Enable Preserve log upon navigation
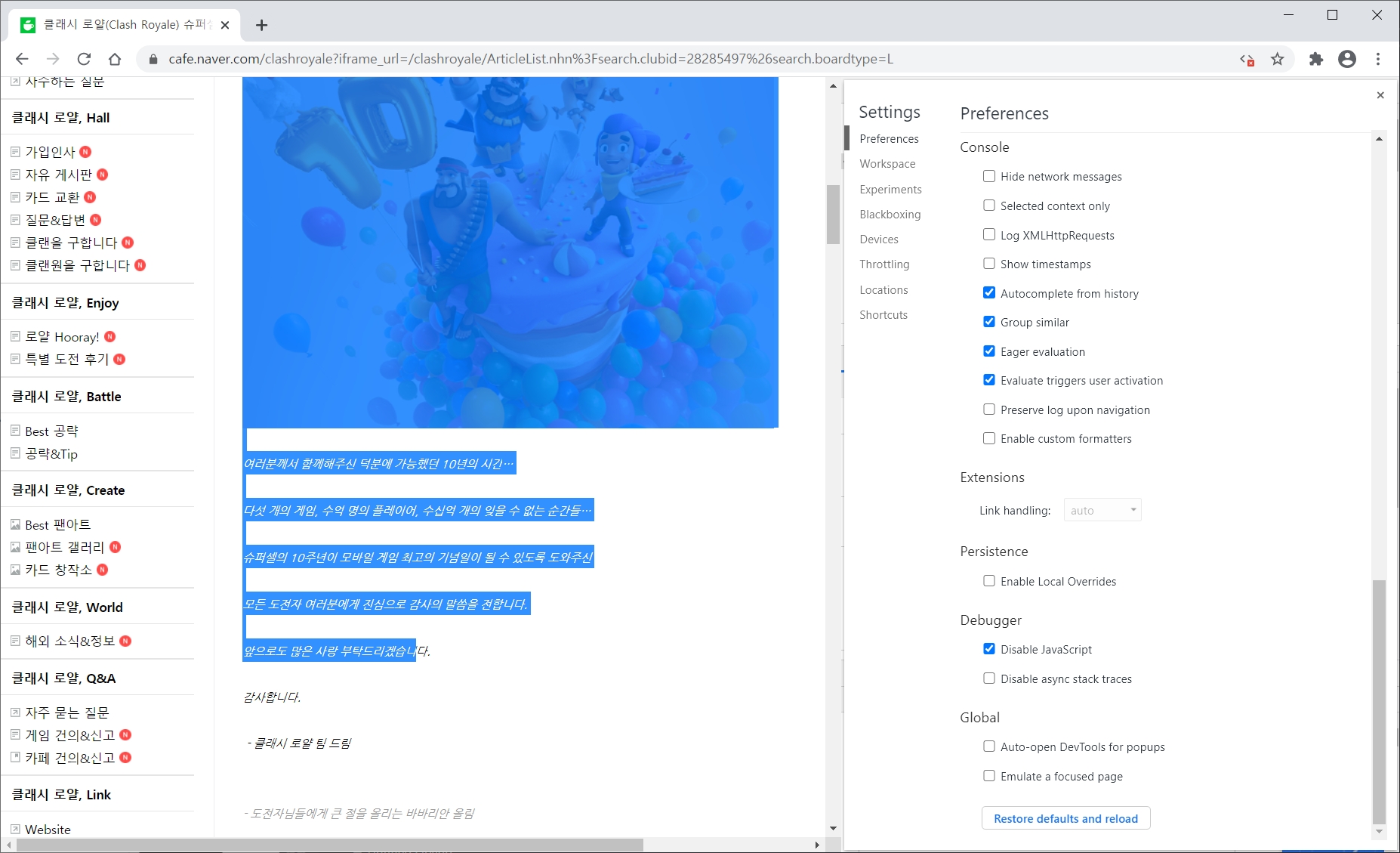1400x853 pixels. 988,410
